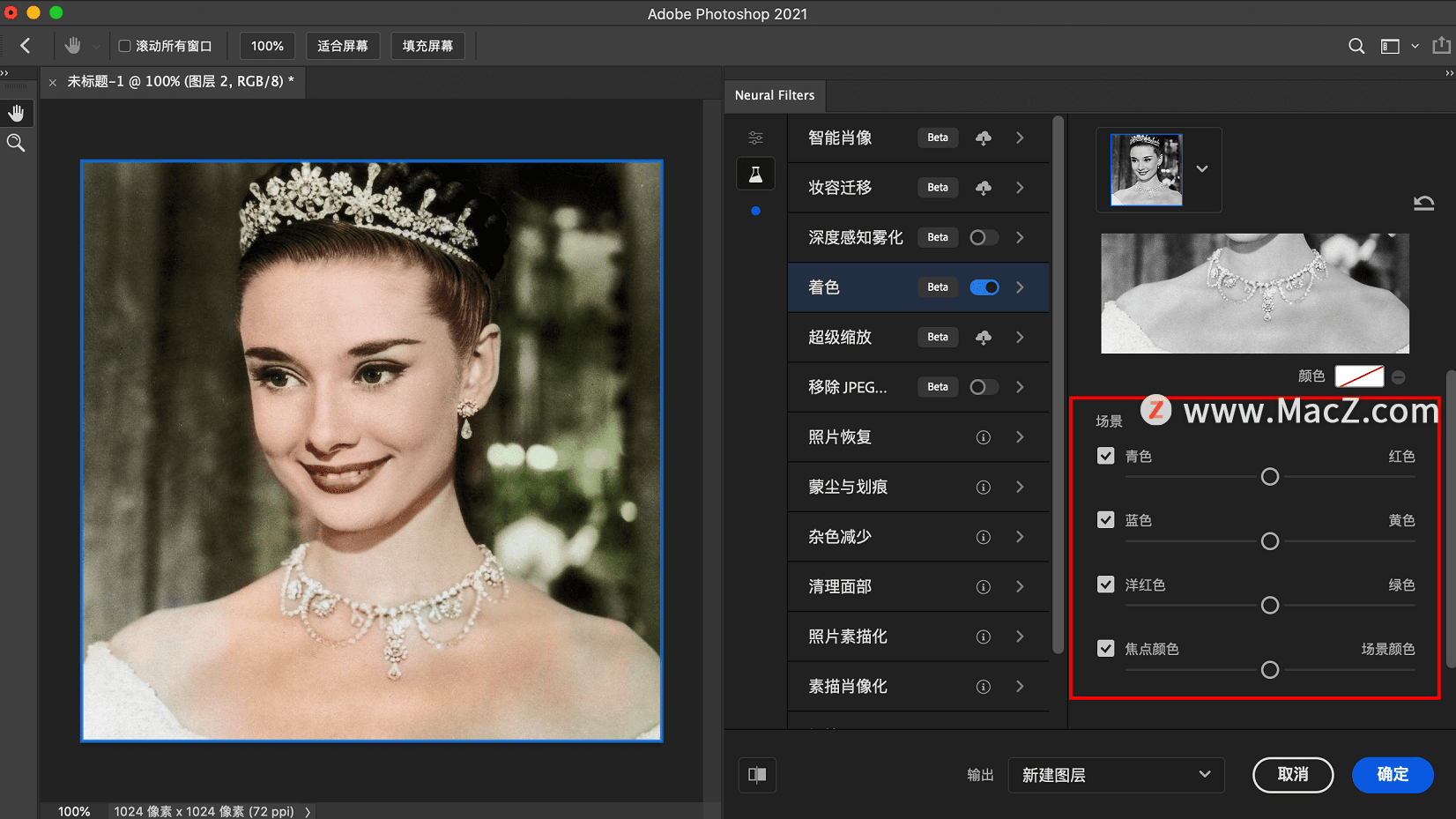The image size is (1456, 819).
Task: Click the 适合屏幕 button
Action: (343, 46)
